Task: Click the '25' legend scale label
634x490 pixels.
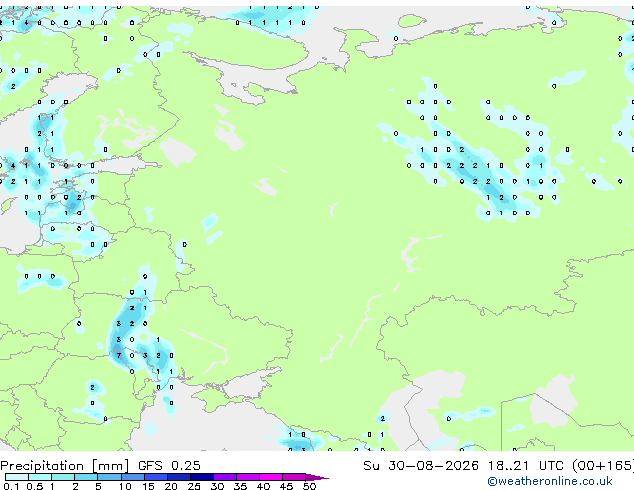Action: pyautogui.click(x=194, y=486)
